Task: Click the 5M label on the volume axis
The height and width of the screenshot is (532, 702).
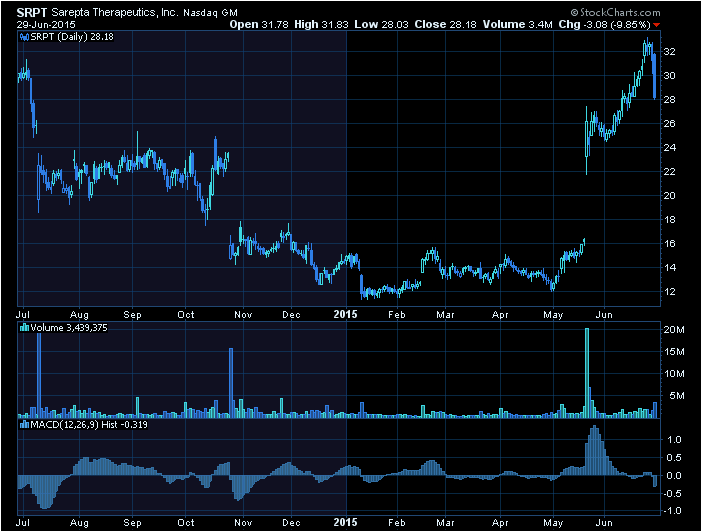Action: (677, 395)
